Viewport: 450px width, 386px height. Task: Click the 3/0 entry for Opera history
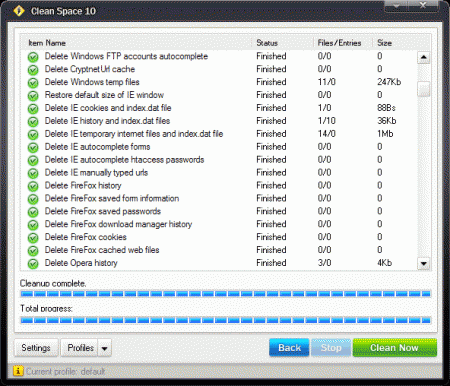point(325,263)
